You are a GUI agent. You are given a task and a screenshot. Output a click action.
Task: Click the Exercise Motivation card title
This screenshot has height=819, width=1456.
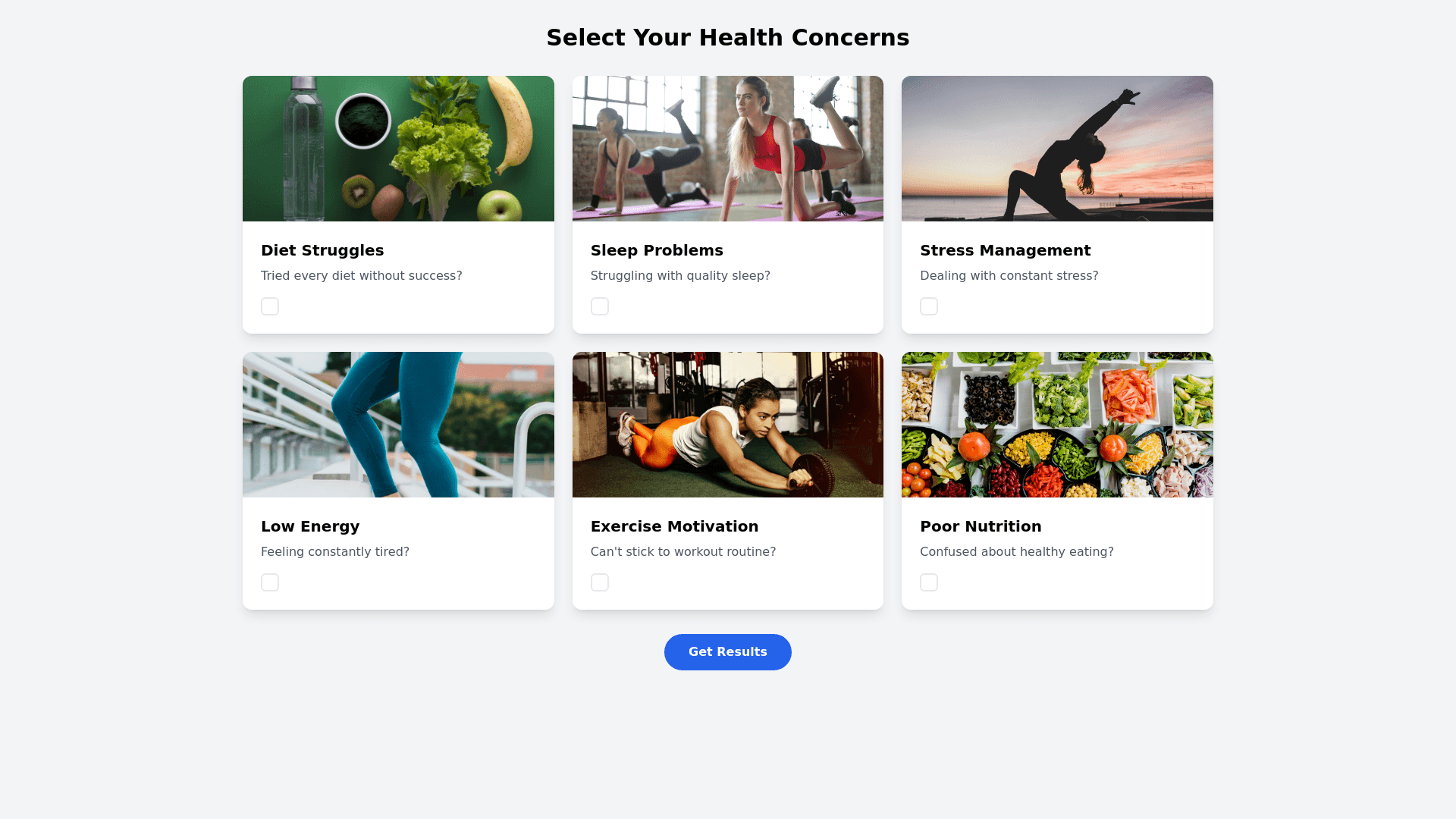(674, 526)
